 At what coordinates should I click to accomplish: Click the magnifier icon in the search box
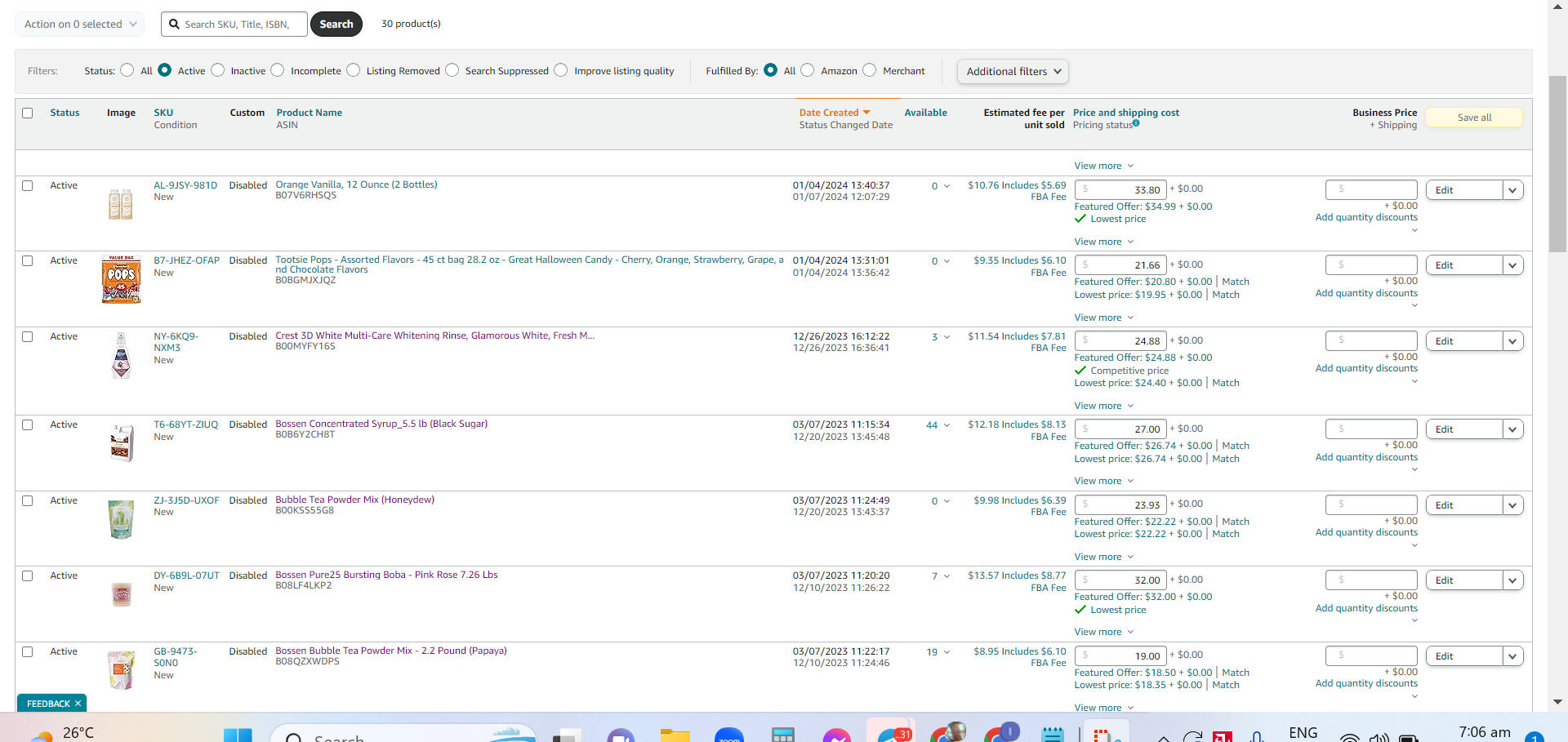tap(174, 24)
